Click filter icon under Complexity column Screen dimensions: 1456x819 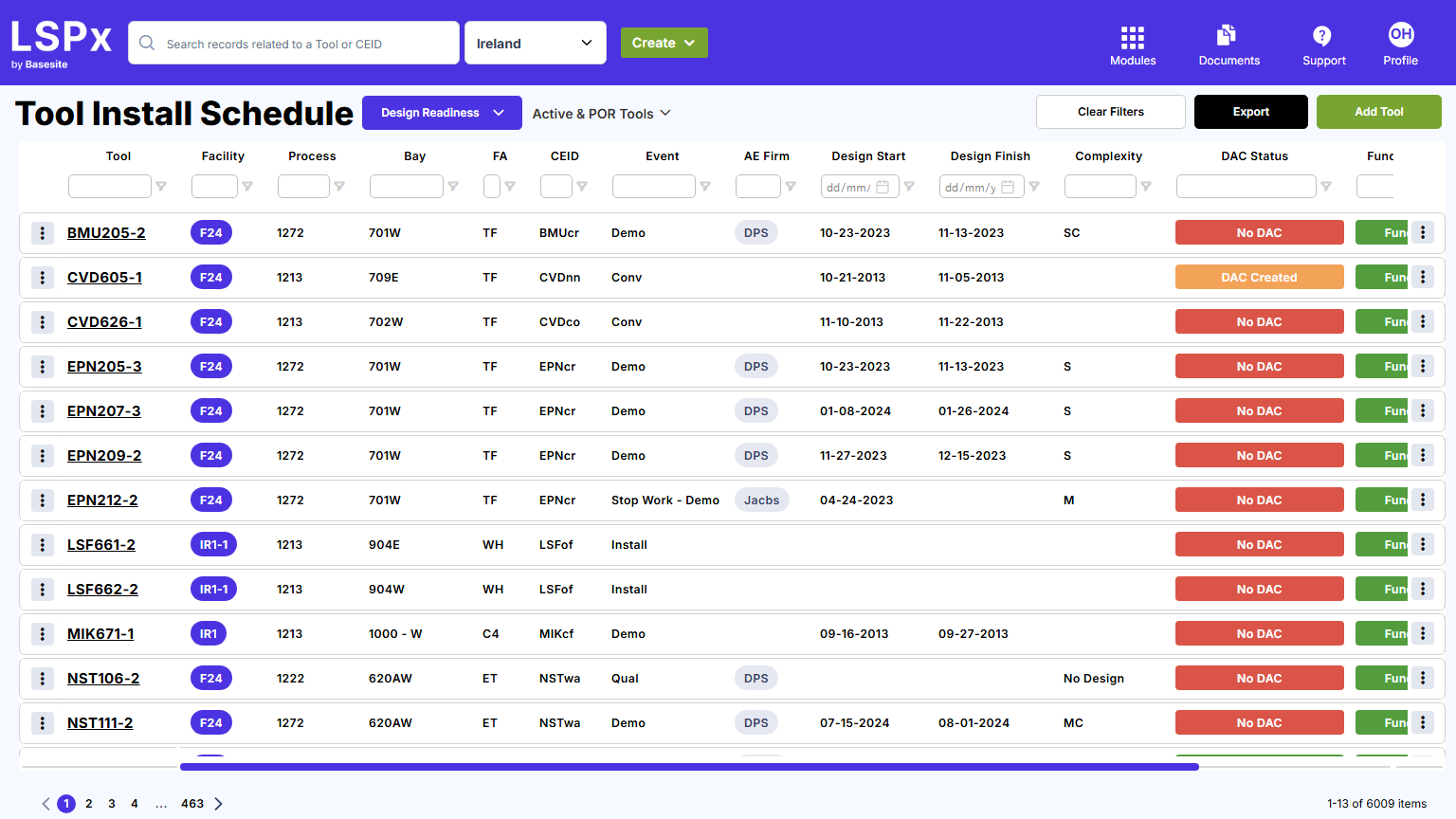tap(1146, 187)
